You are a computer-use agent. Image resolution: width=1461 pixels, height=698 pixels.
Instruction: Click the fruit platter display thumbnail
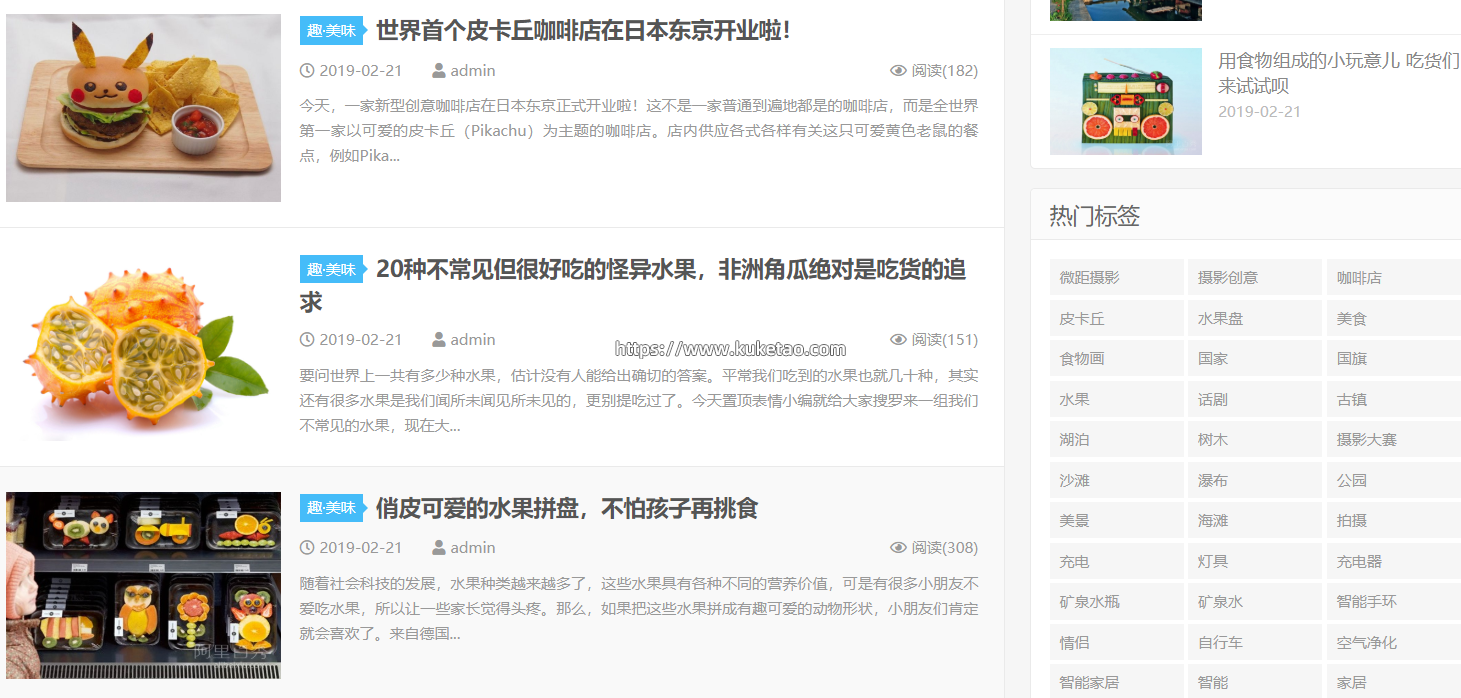pos(143,586)
